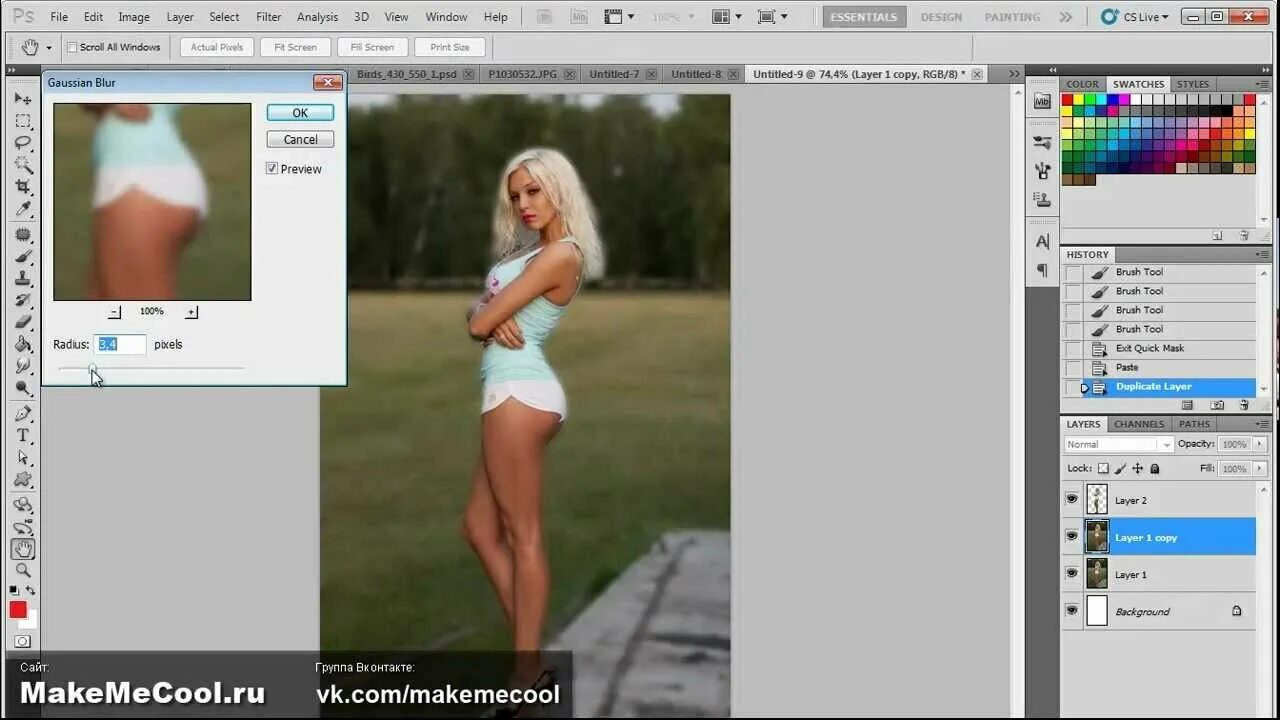Open the Filter menu

pyautogui.click(x=267, y=16)
